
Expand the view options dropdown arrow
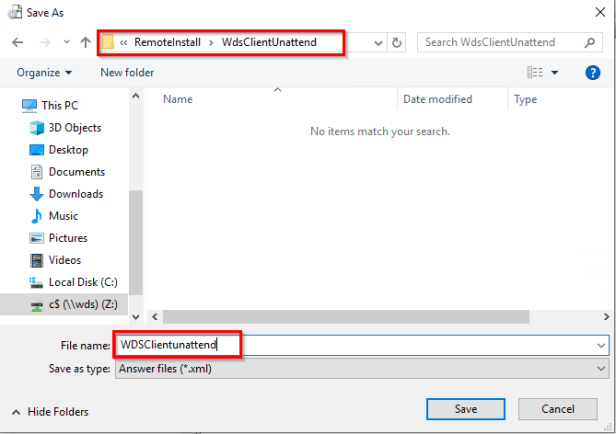pyautogui.click(x=555, y=73)
